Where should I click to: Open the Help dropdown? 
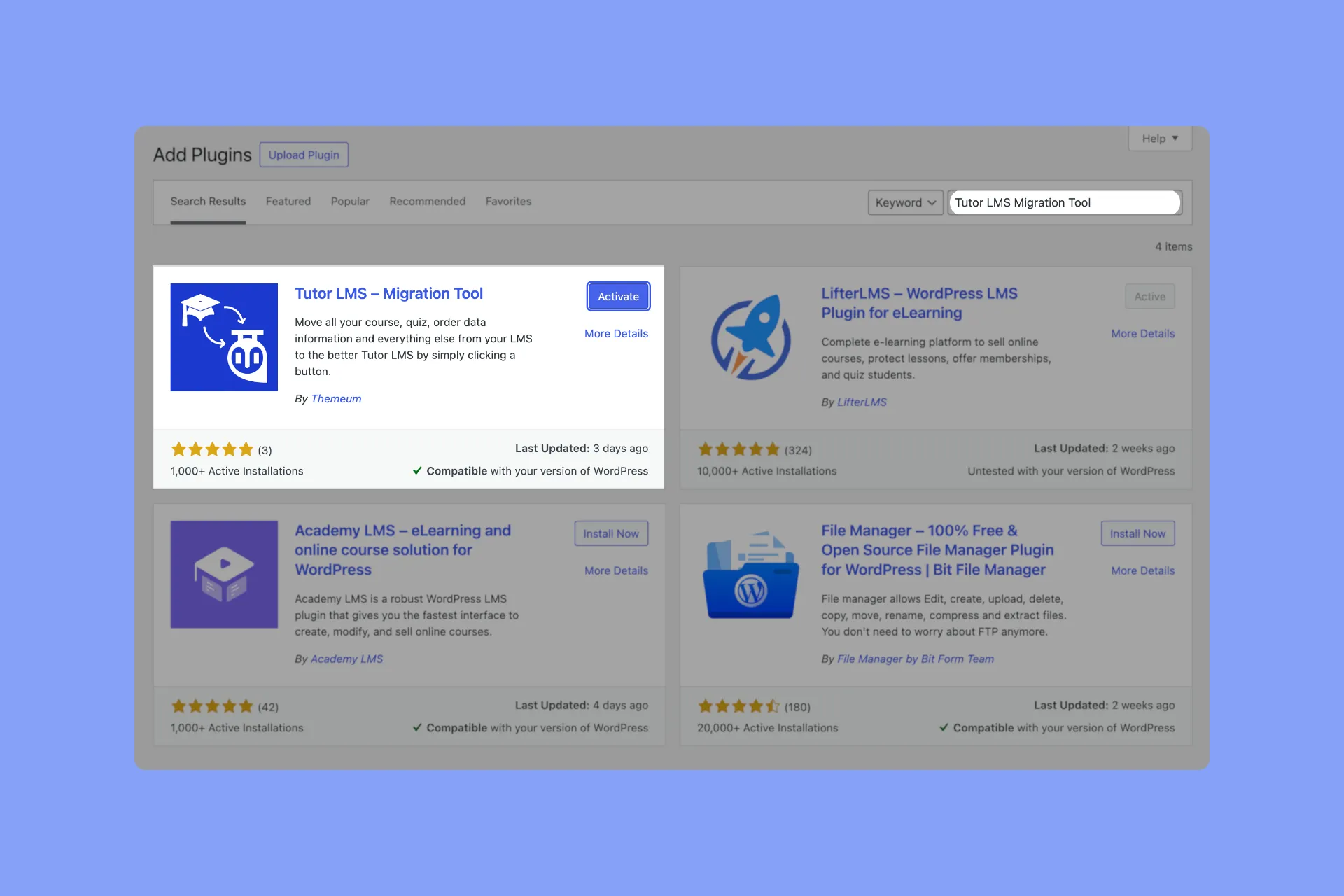(1160, 139)
